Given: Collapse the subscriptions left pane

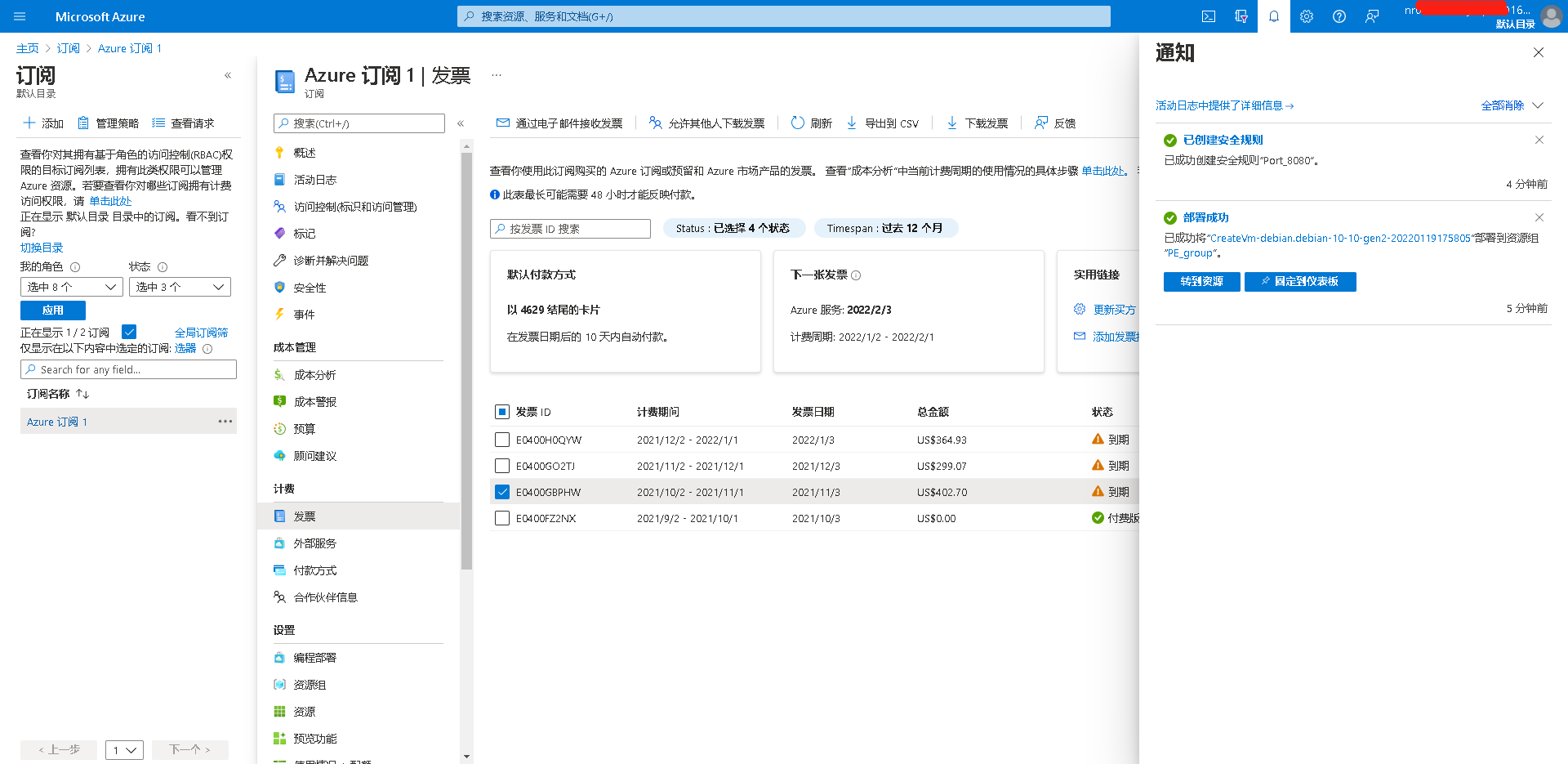Looking at the screenshot, I should pos(228,75).
